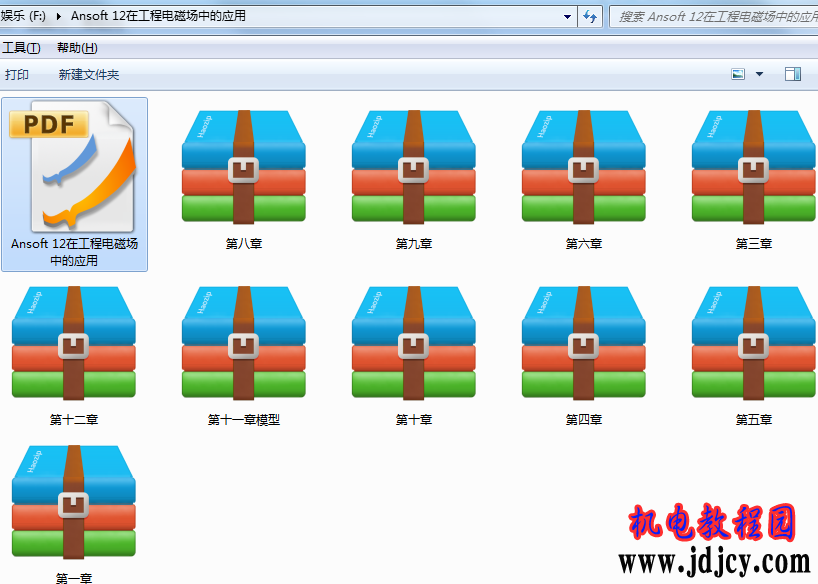
Task: Select the 第五章 archive file
Action: pos(753,343)
